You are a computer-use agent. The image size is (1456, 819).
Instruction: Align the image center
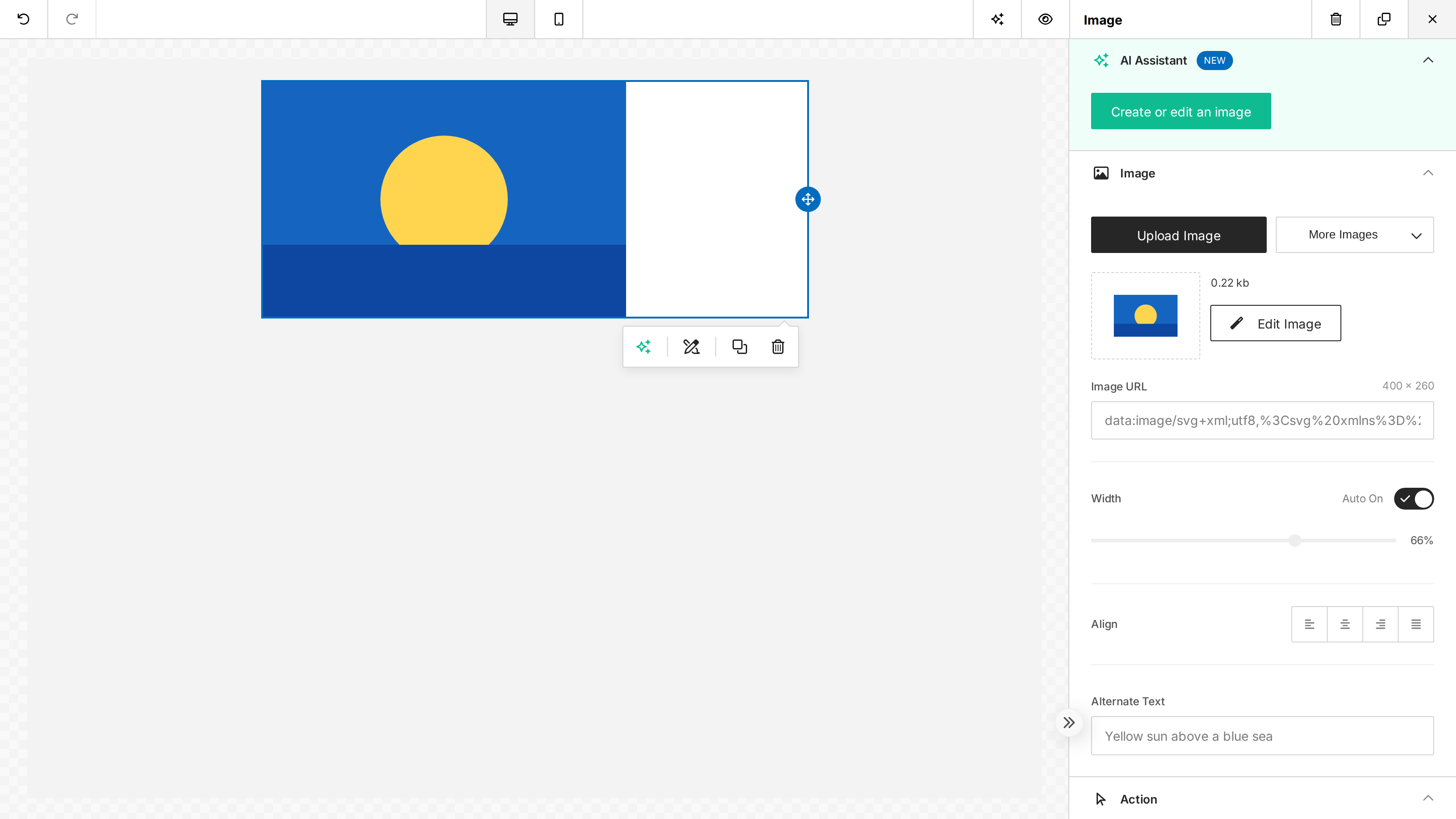click(1345, 624)
